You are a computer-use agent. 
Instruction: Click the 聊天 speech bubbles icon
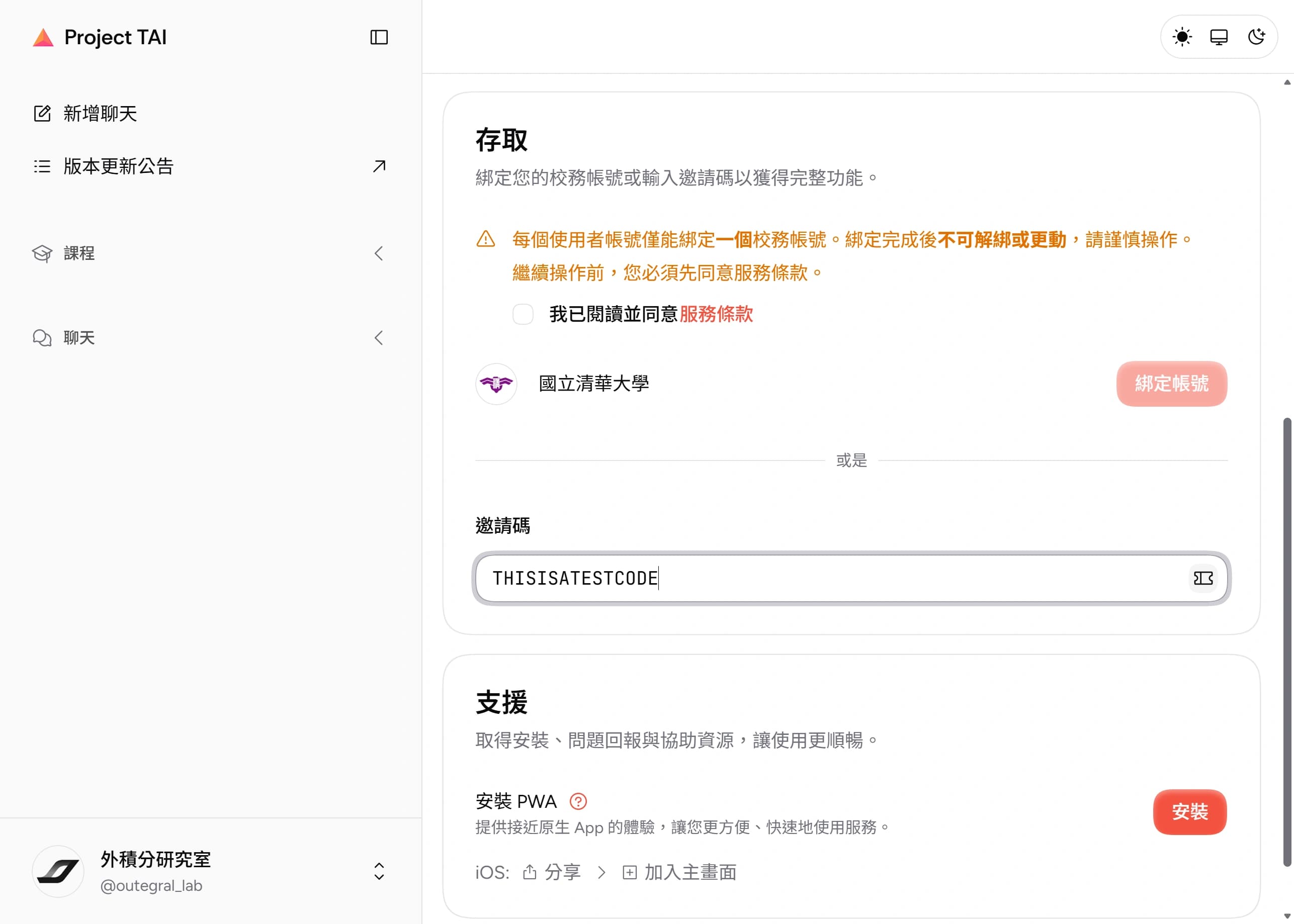click(x=42, y=338)
